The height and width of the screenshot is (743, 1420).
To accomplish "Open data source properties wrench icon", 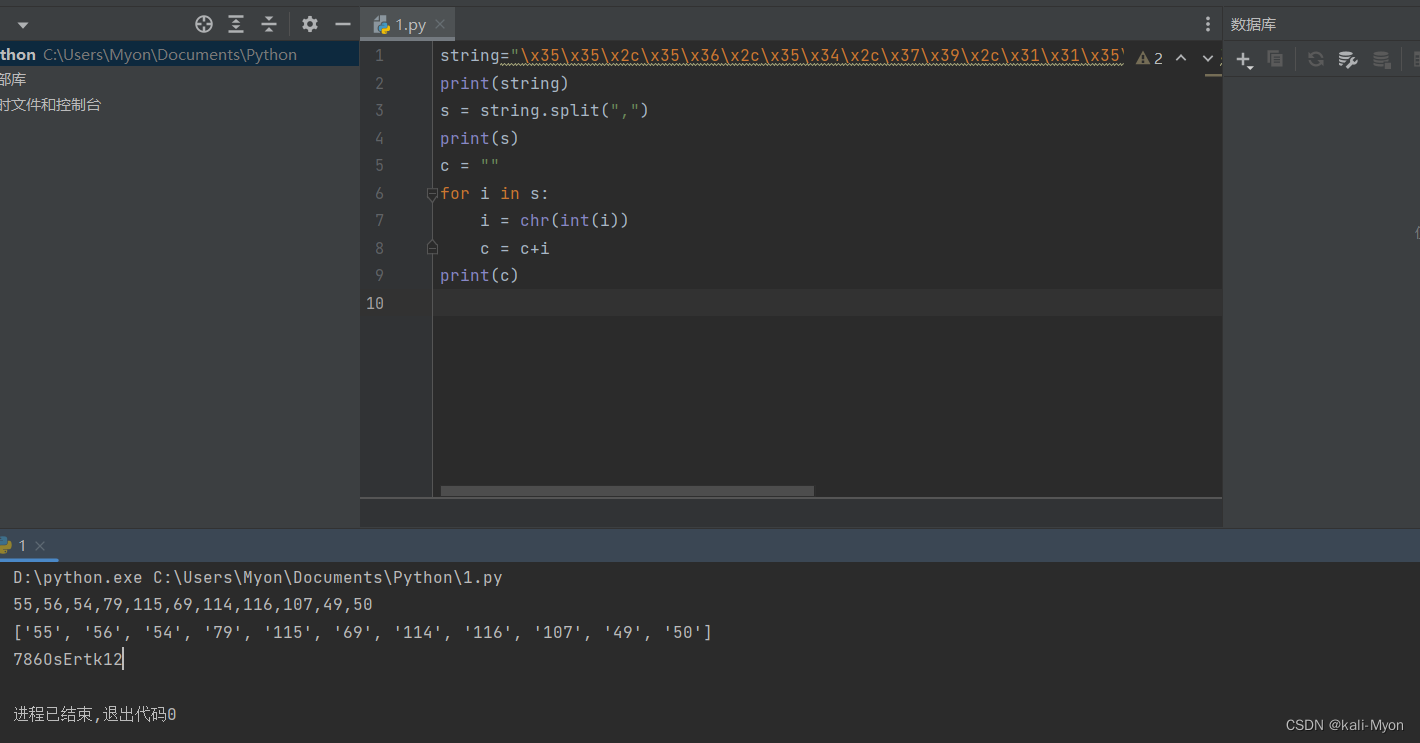I will [x=1347, y=60].
